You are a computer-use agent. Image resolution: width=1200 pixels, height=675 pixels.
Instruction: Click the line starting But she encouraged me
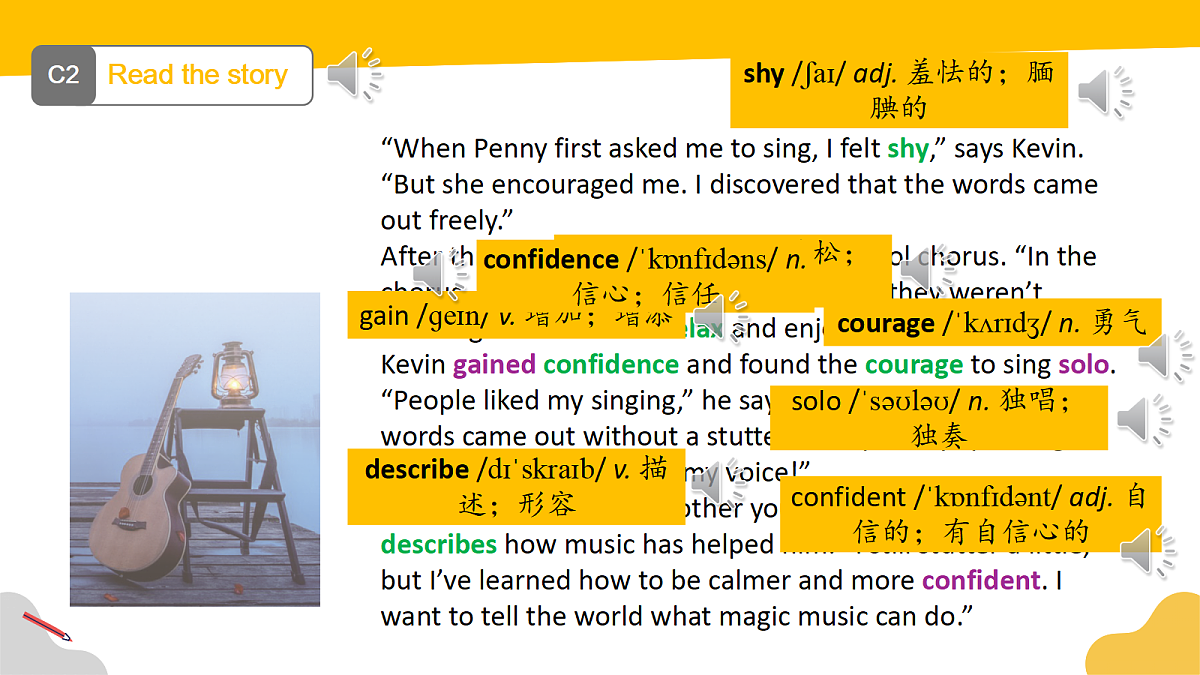pyautogui.click(x=739, y=185)
